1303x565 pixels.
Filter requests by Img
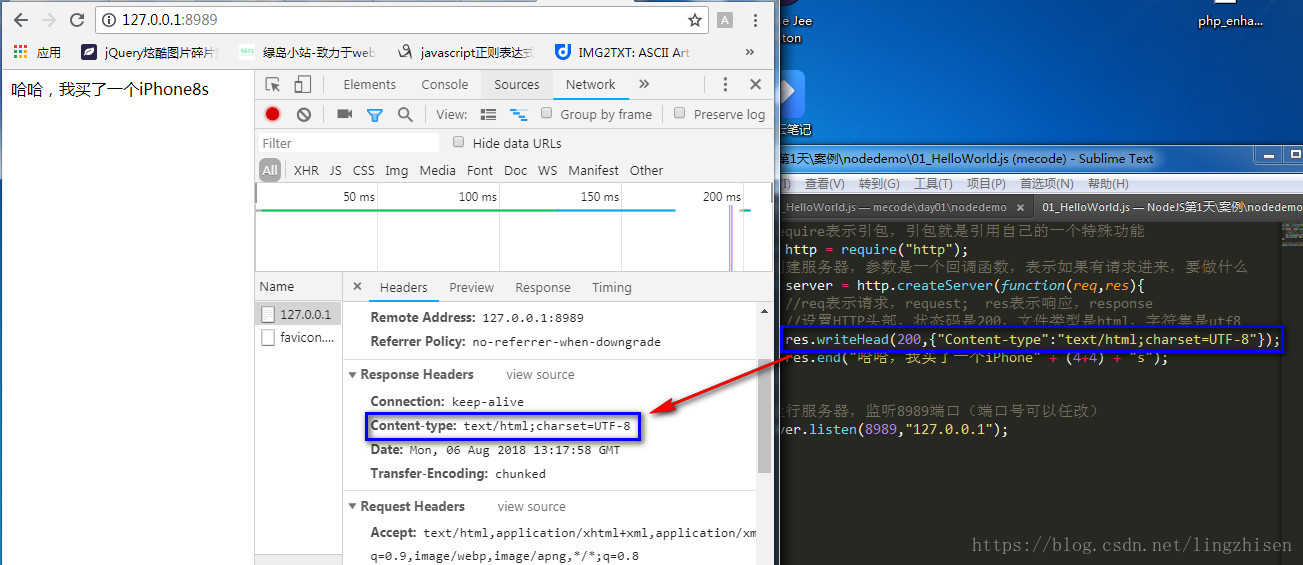tap(397, 170)
